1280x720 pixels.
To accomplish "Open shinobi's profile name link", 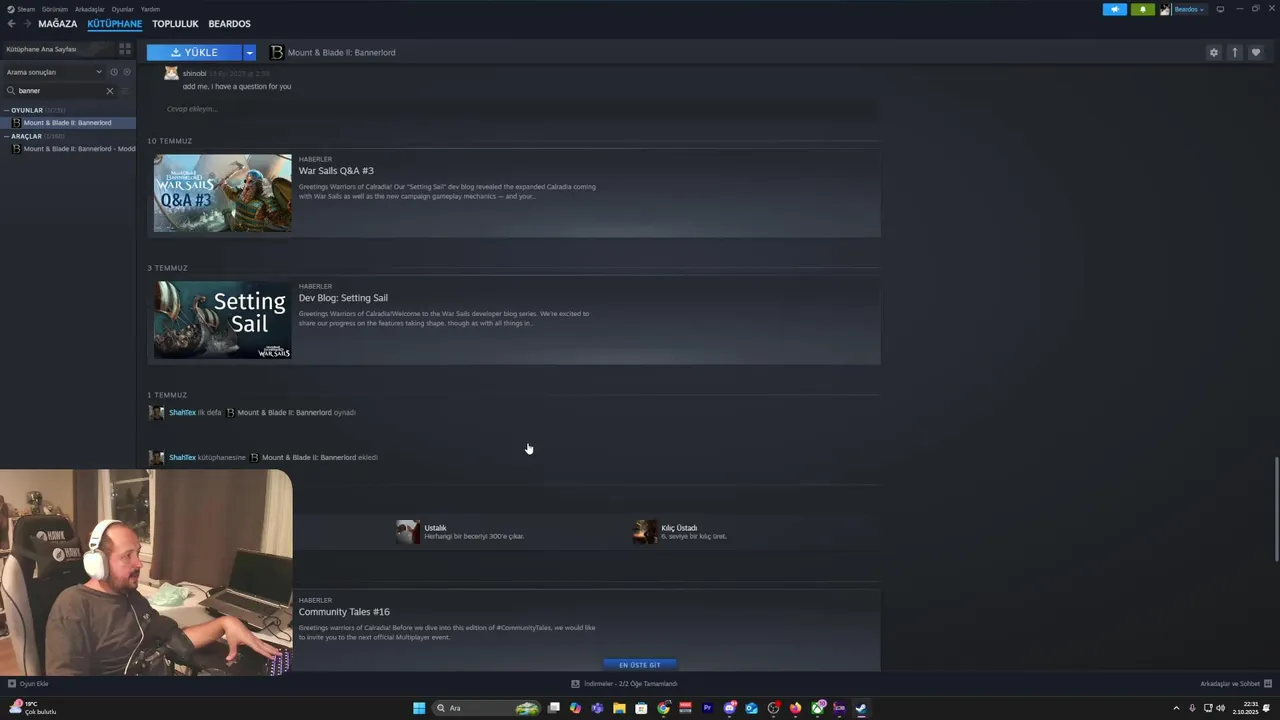I will coord(194,73).
